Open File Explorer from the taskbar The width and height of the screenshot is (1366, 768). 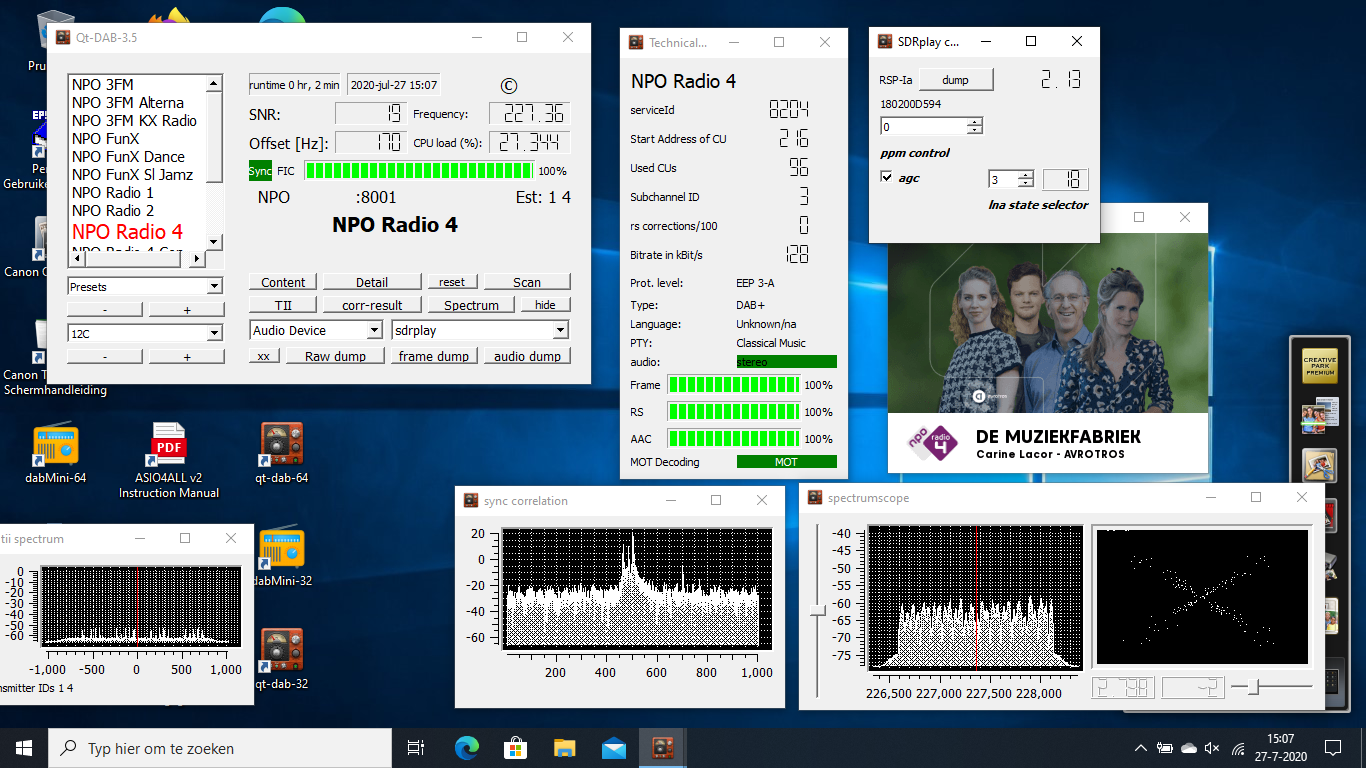[565, 748]
